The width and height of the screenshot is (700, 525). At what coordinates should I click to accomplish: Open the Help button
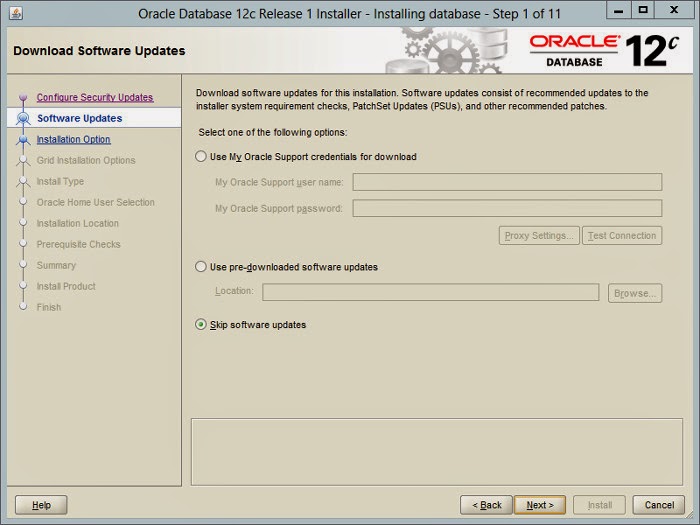[41, 505]
